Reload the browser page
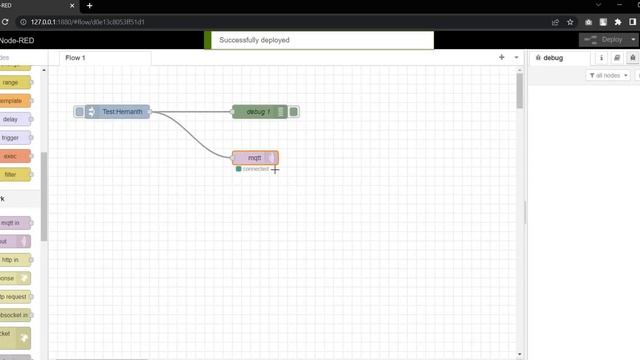Screen dimensions: 640x360 5,22
